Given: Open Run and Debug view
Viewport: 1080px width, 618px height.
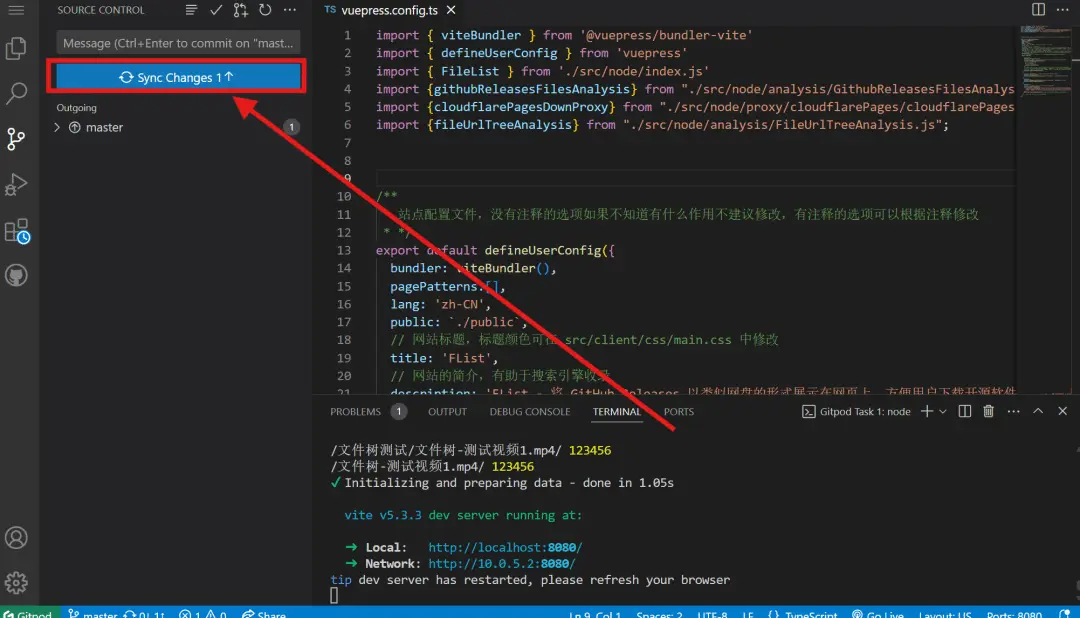Looking at the screenshot, I should tap(16, 185).
